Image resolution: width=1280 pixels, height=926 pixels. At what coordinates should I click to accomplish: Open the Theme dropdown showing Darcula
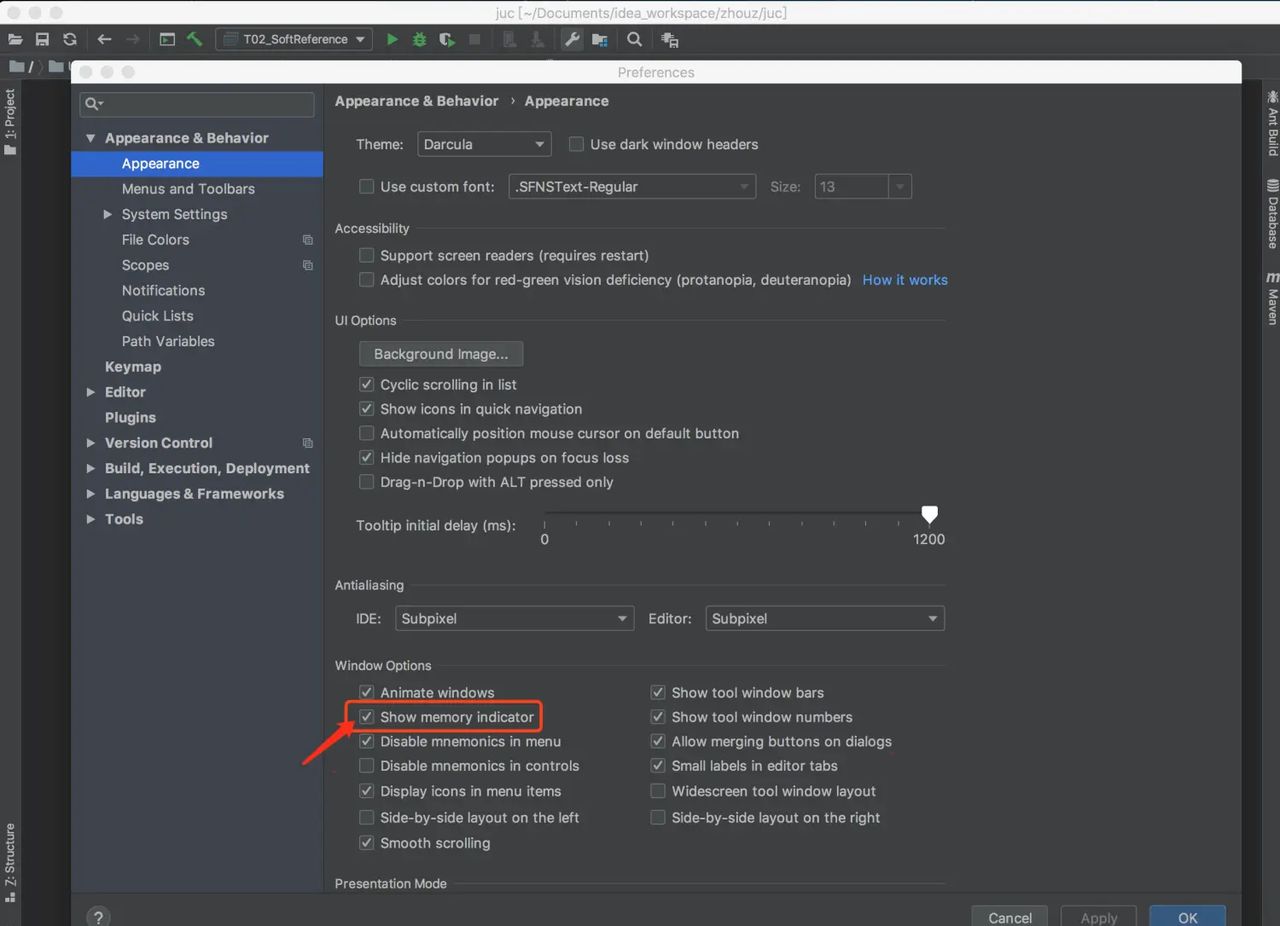pyautogui.click(x=484, y=144)
